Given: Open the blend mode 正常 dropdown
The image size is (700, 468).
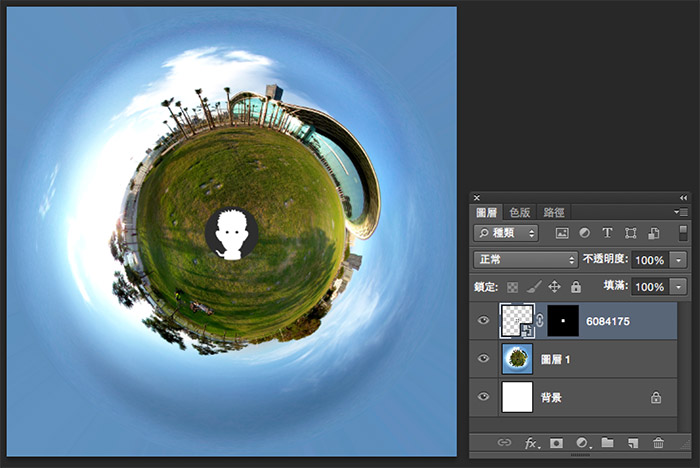Looking at the screenshot, I should [525, 259].
